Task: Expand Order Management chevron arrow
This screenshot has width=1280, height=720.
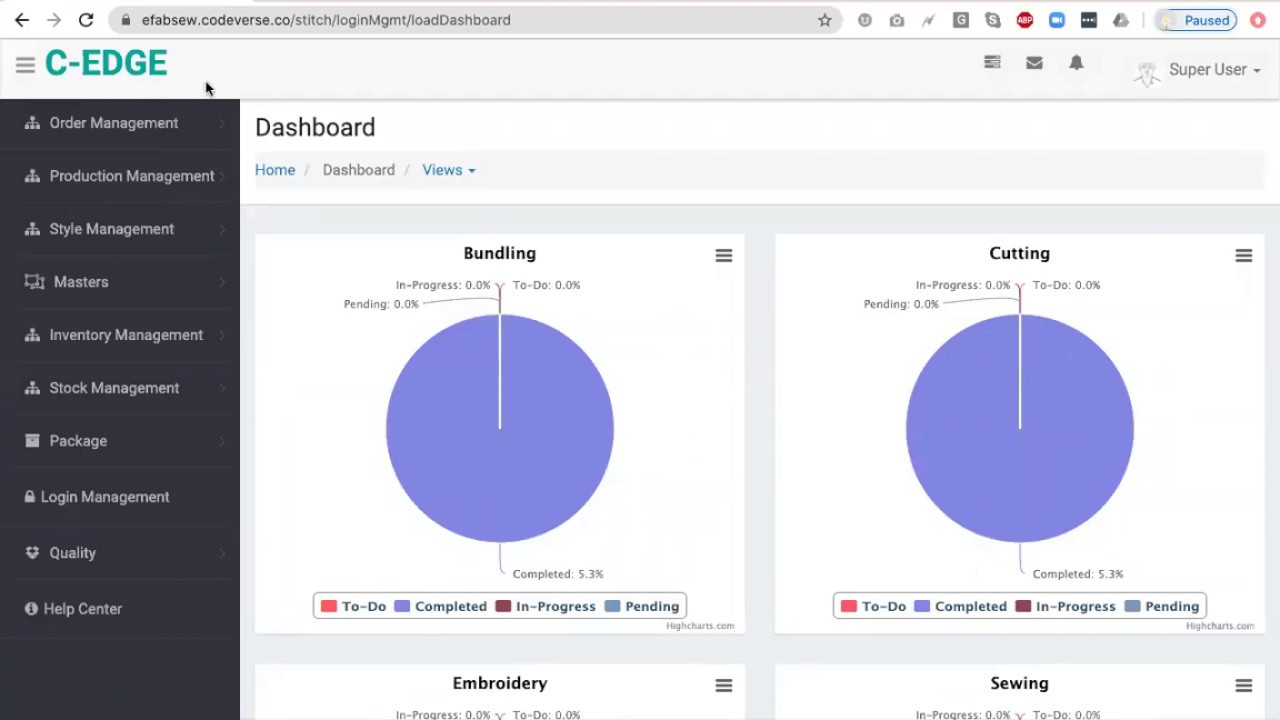Action: click(x=222, y=123)
